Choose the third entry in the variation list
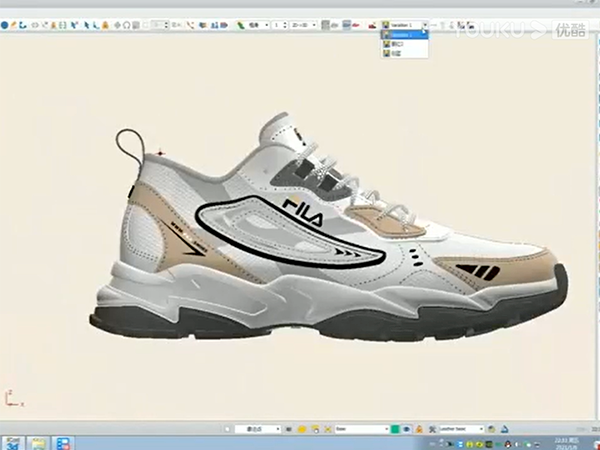The height and width of the screenshot is (450, 600). (400, 53)
